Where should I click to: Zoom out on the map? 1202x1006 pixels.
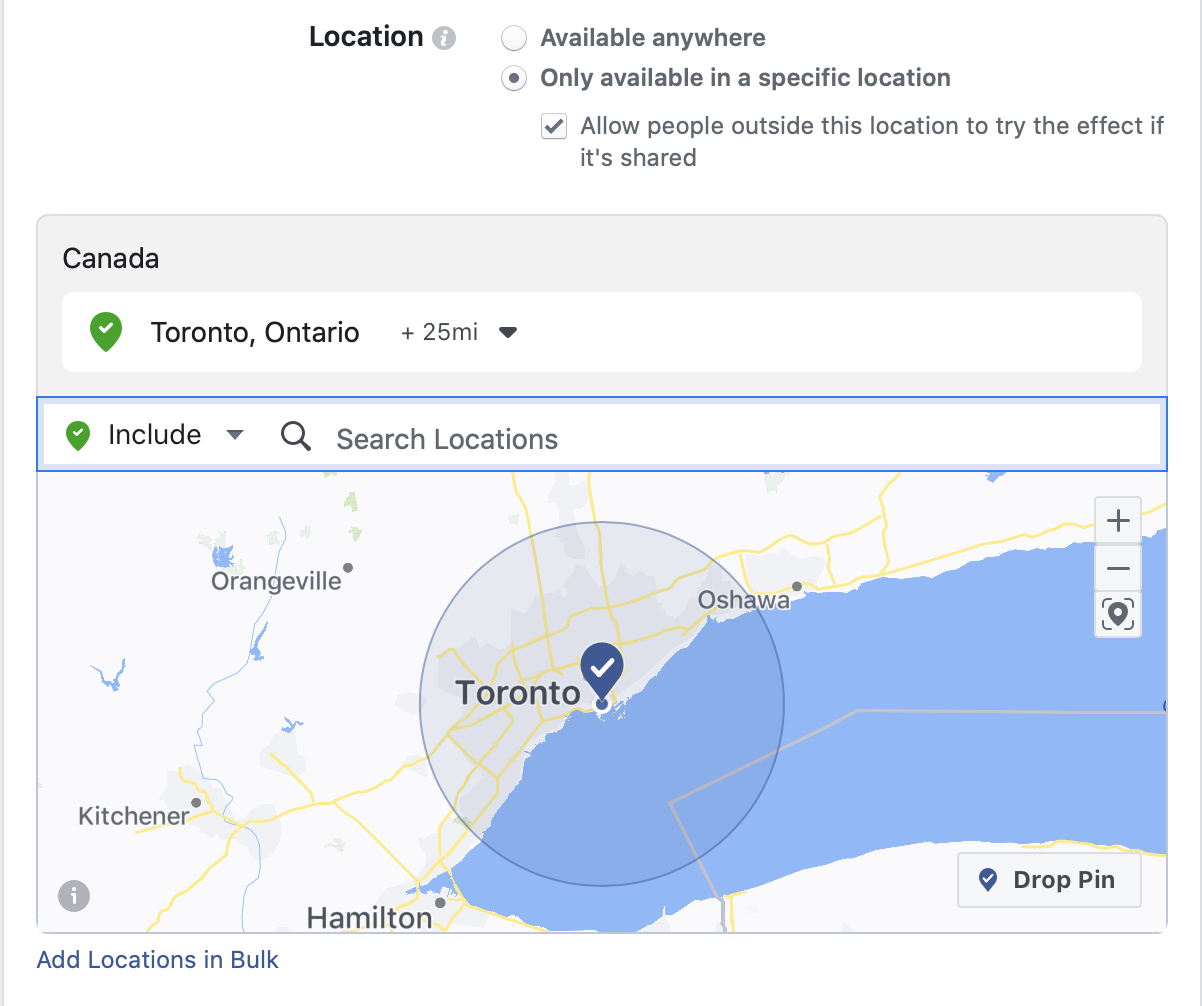click(x=1118, y=568)
